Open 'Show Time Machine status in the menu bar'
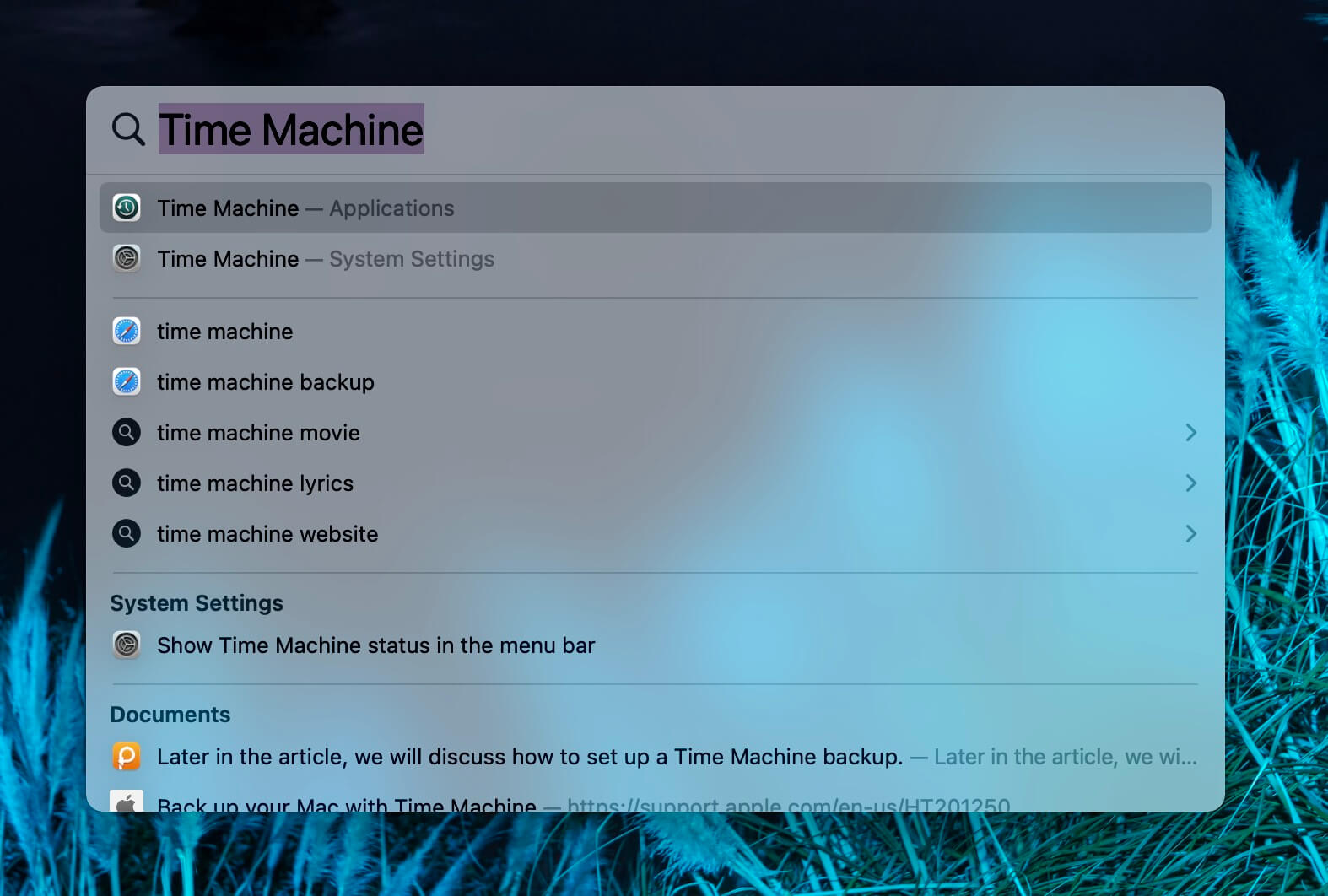The image size is (1328, 896). point(655,645)
